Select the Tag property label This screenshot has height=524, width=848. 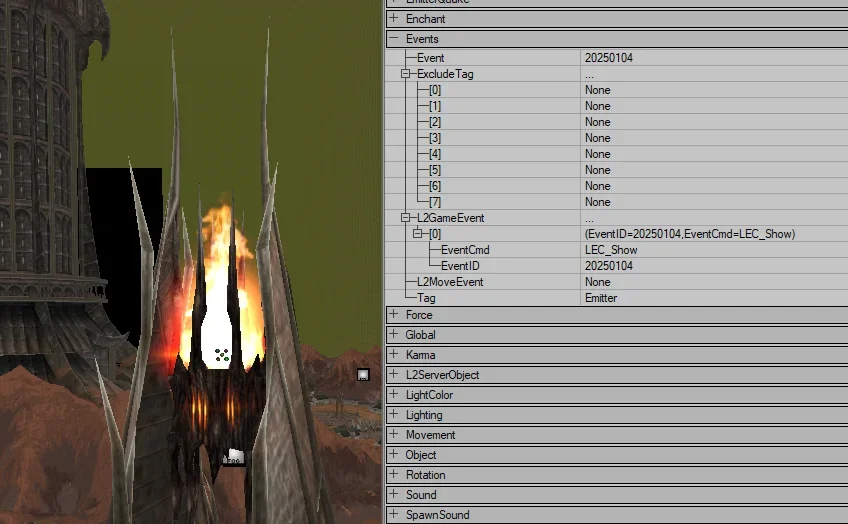(426, 298)
